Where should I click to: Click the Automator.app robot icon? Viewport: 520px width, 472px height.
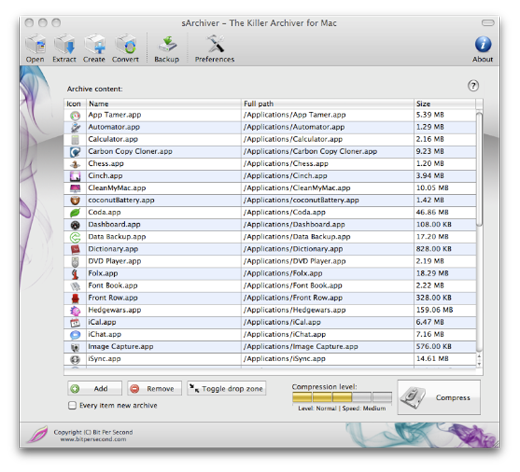click(x=75, y=127)
